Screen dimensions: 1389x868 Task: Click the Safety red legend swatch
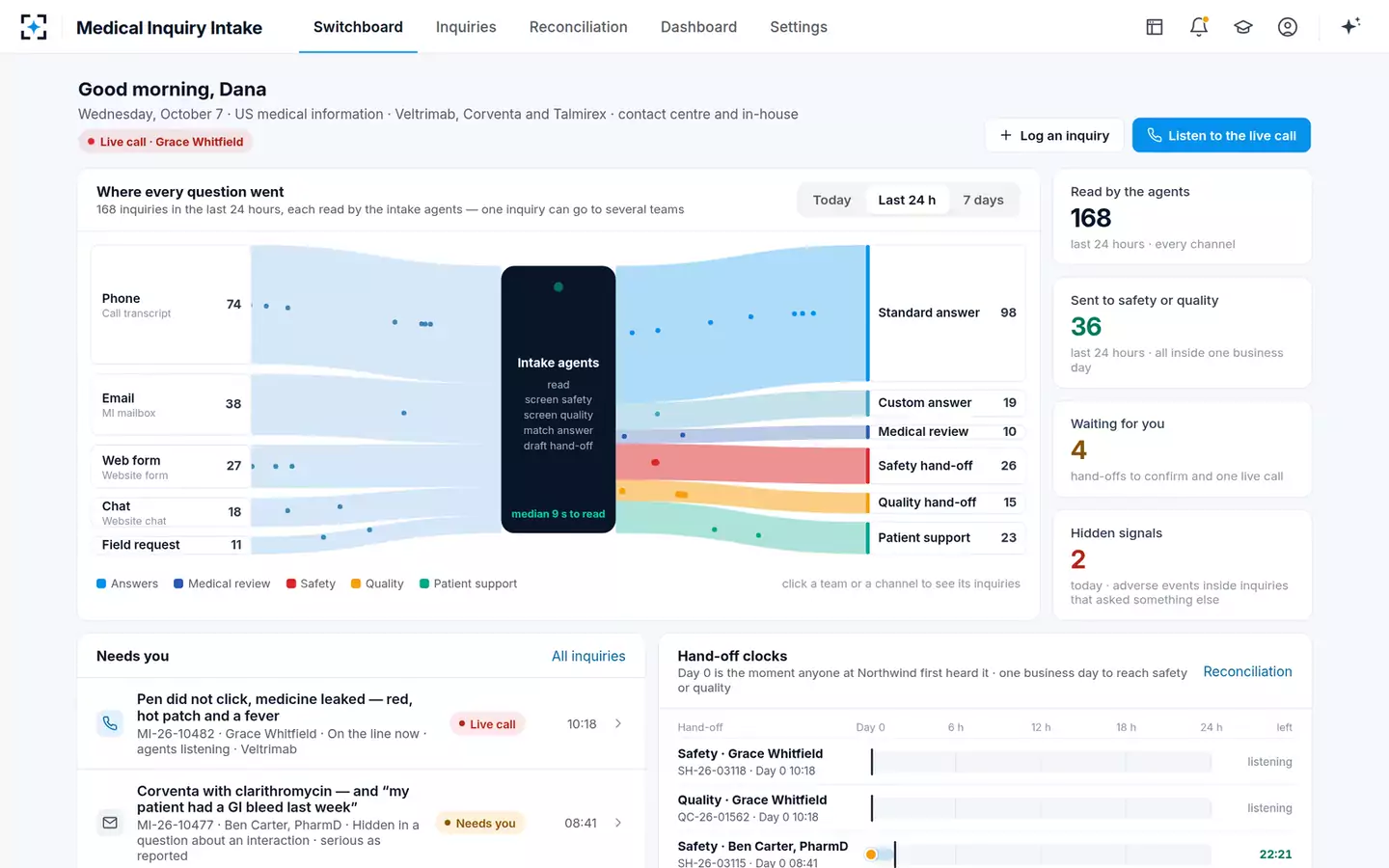point(291,583)
